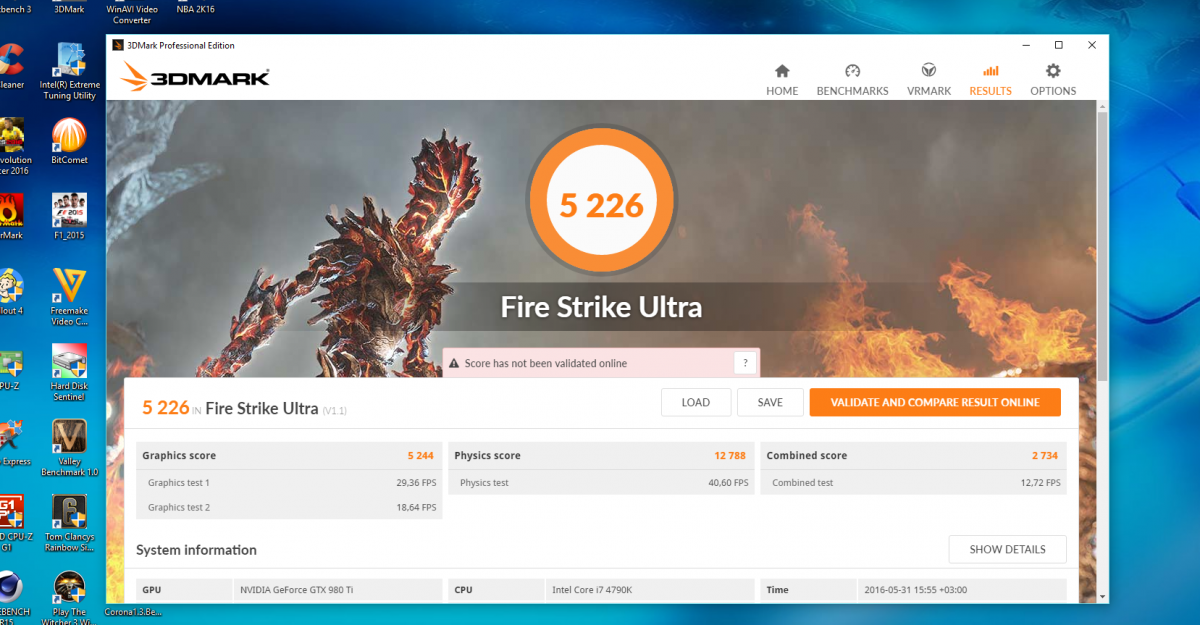This screenshot has height=625, width=1200.
Task: Open the FurMark desktop icon
Action: pos(12,217)
